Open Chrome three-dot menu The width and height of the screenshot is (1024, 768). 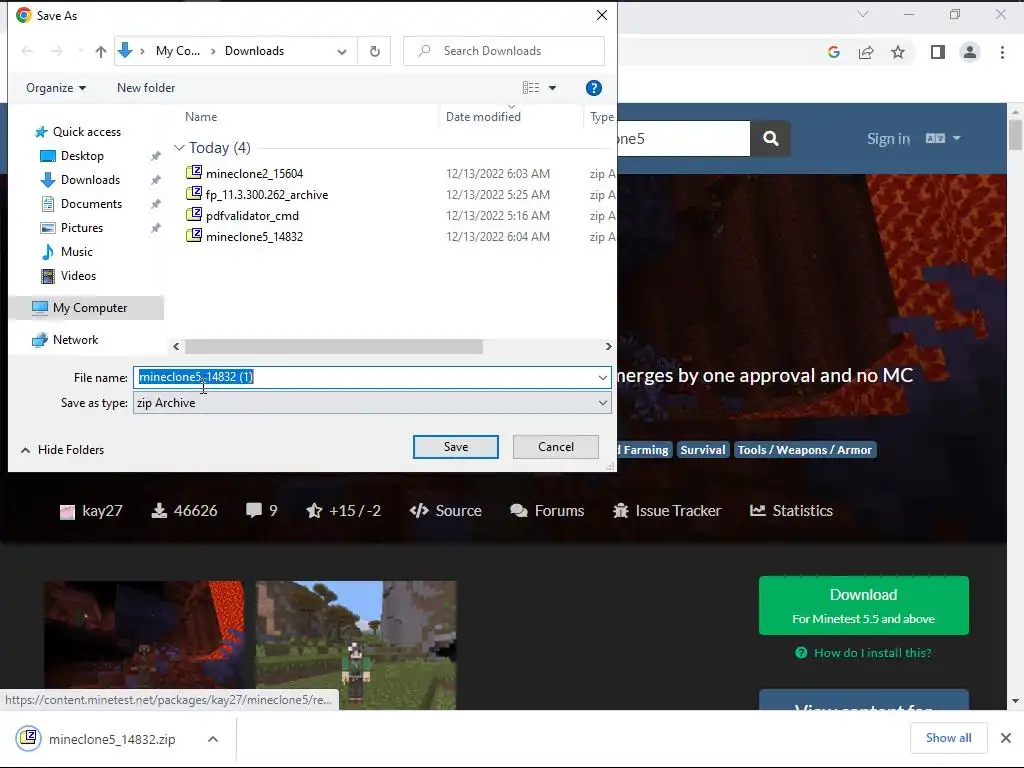pos(1002,52)
